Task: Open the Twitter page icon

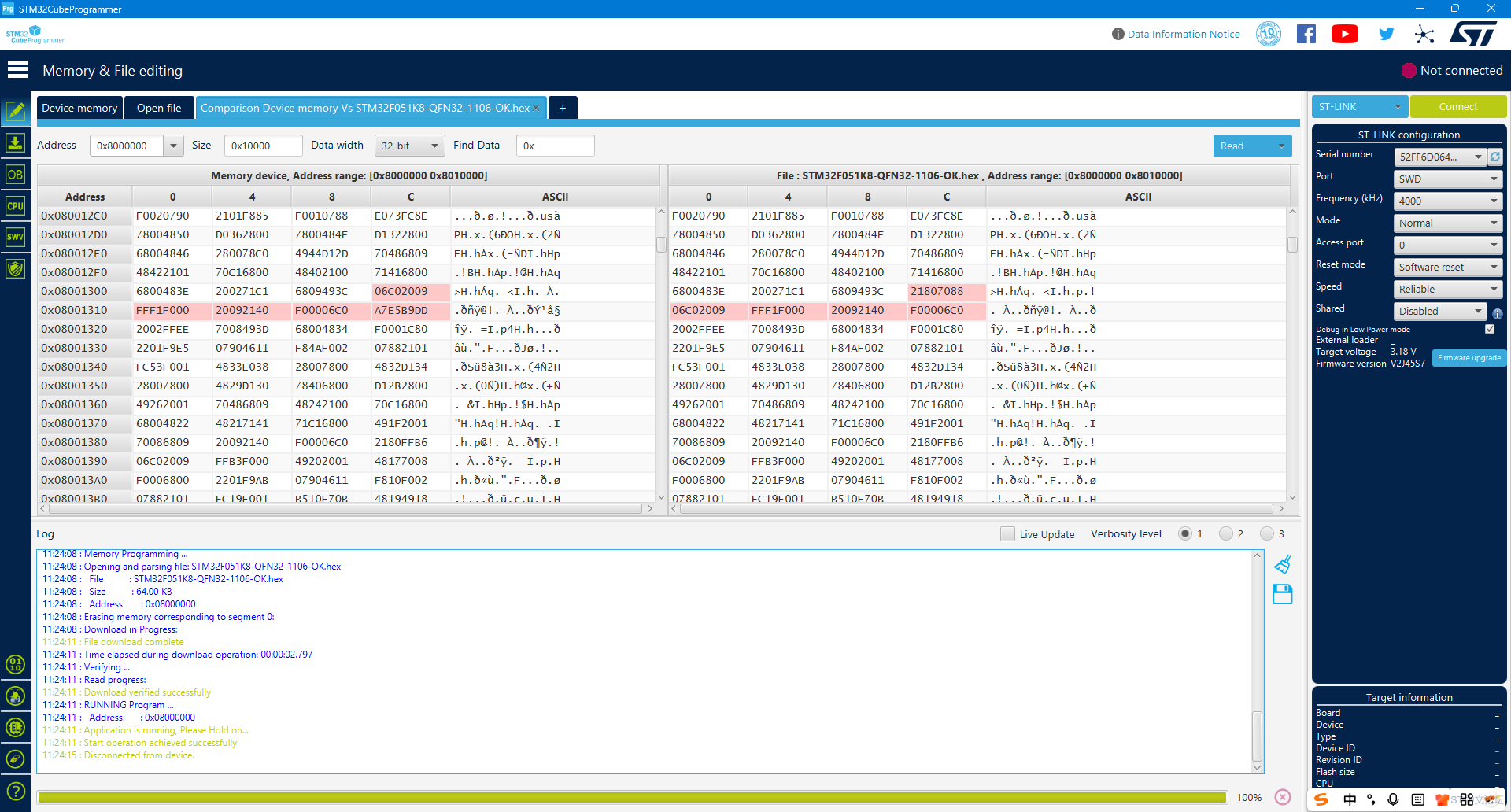Action: [1386, 34]
